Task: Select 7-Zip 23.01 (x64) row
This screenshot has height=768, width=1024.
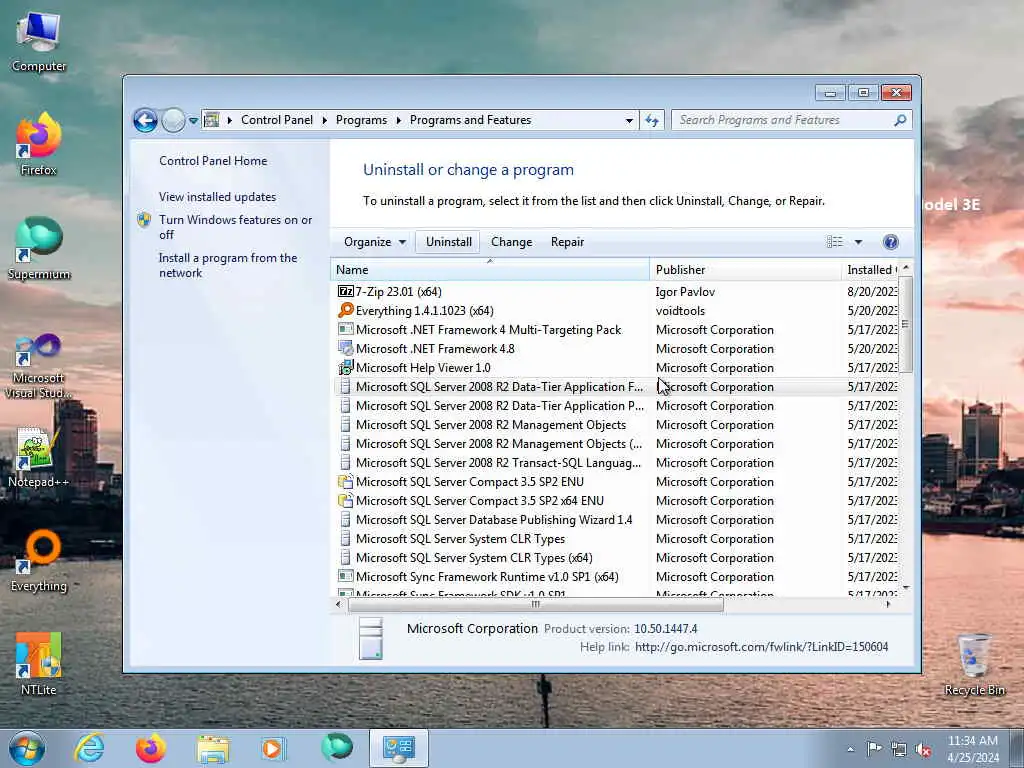Action: click(616, 292)
